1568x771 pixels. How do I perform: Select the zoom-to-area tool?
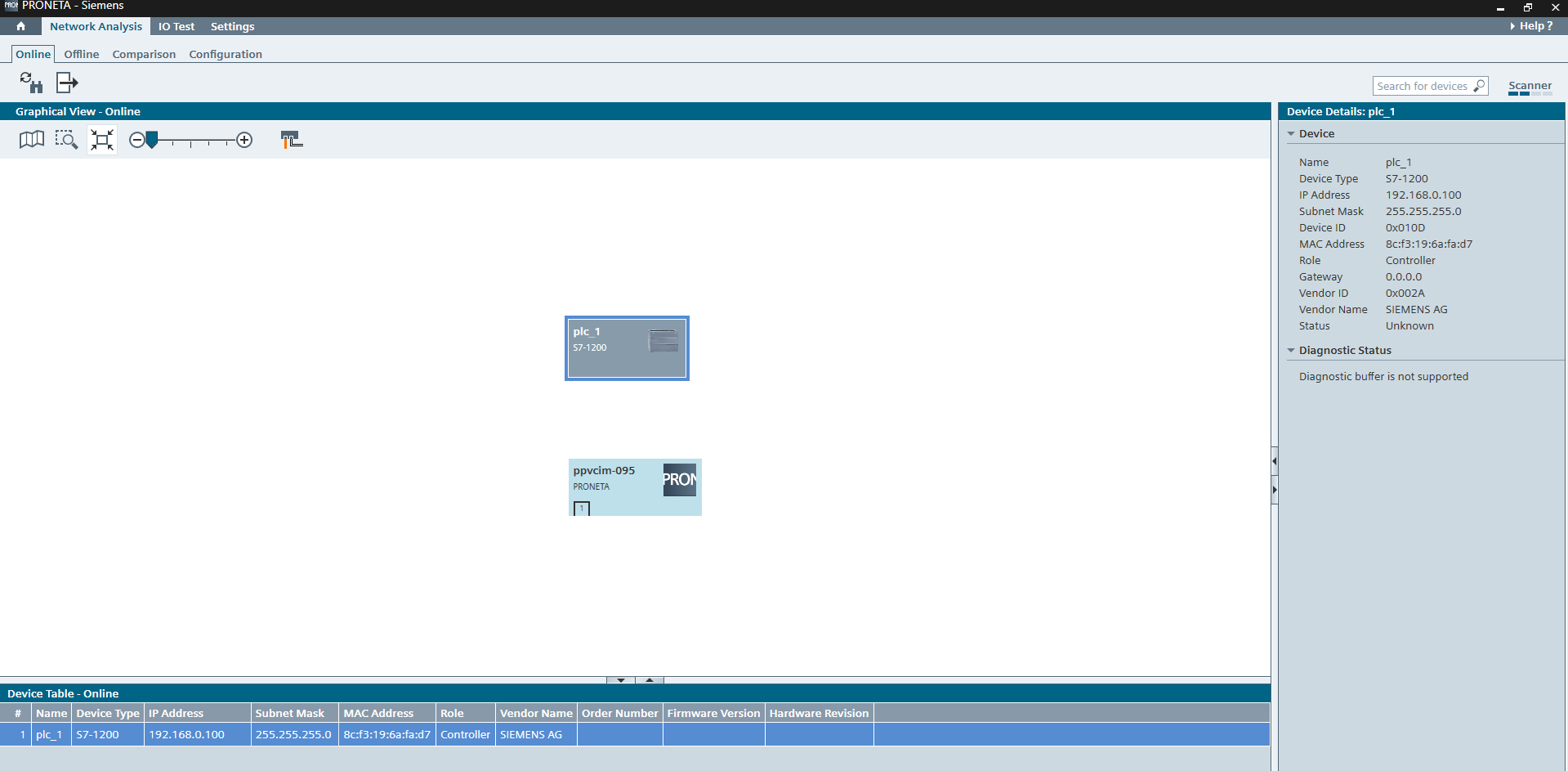coord(66,140)
